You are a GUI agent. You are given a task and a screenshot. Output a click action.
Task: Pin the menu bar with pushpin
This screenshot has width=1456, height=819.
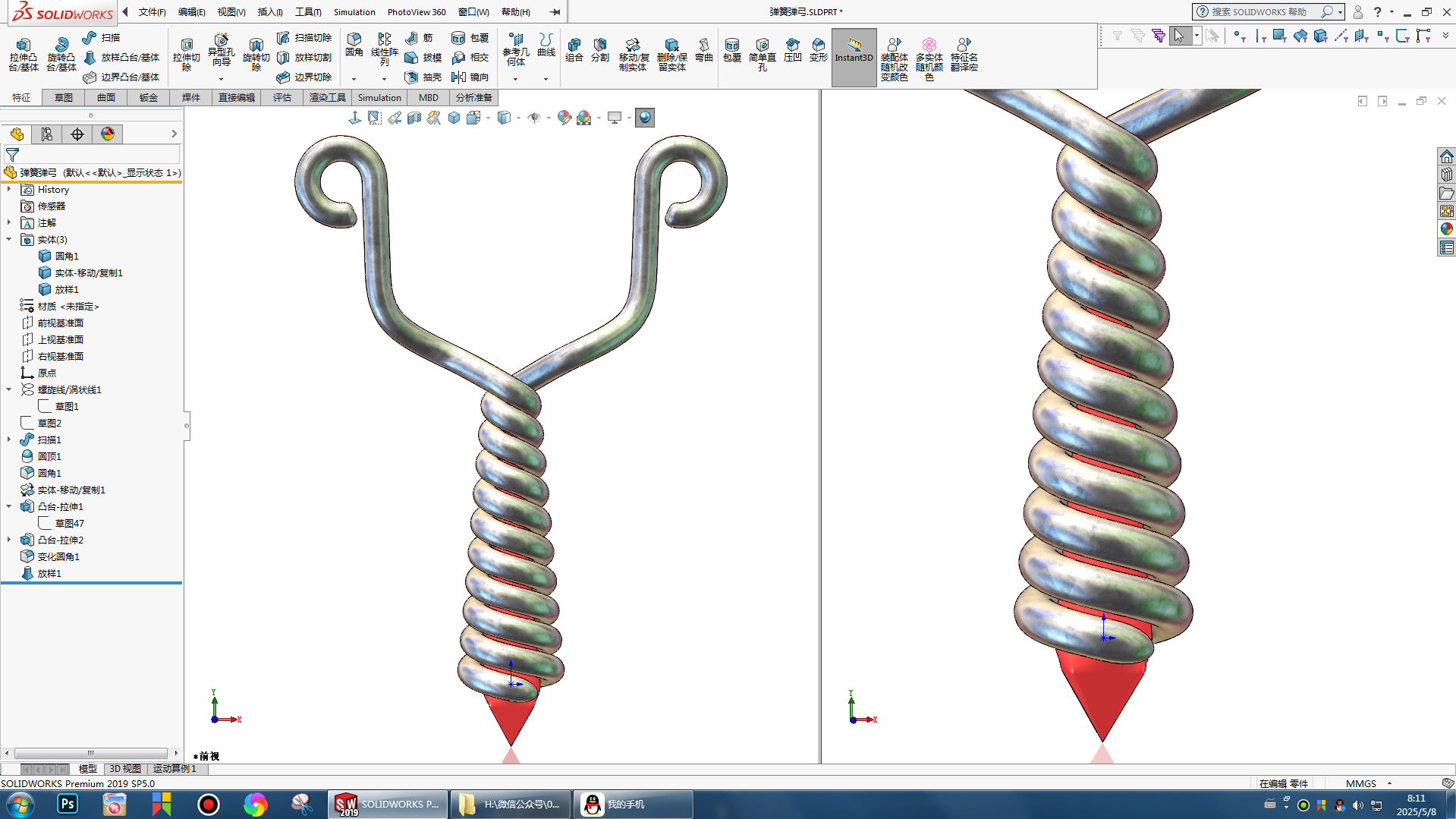coord(555,12)
